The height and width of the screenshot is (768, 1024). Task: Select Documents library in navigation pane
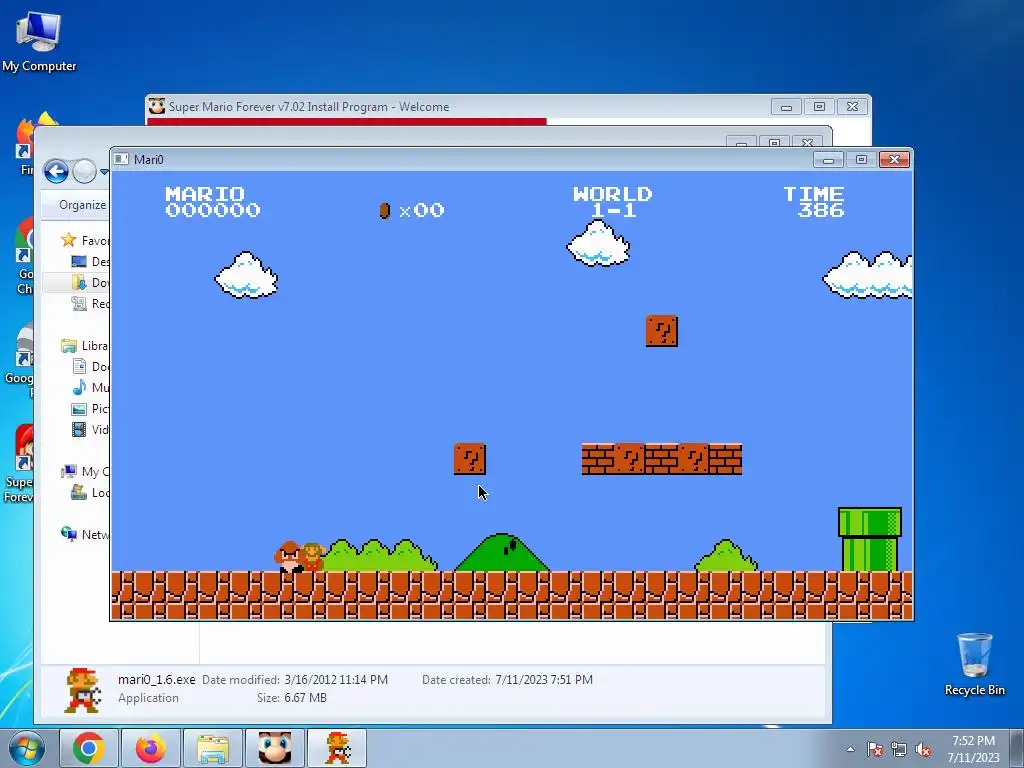(89, 366)
